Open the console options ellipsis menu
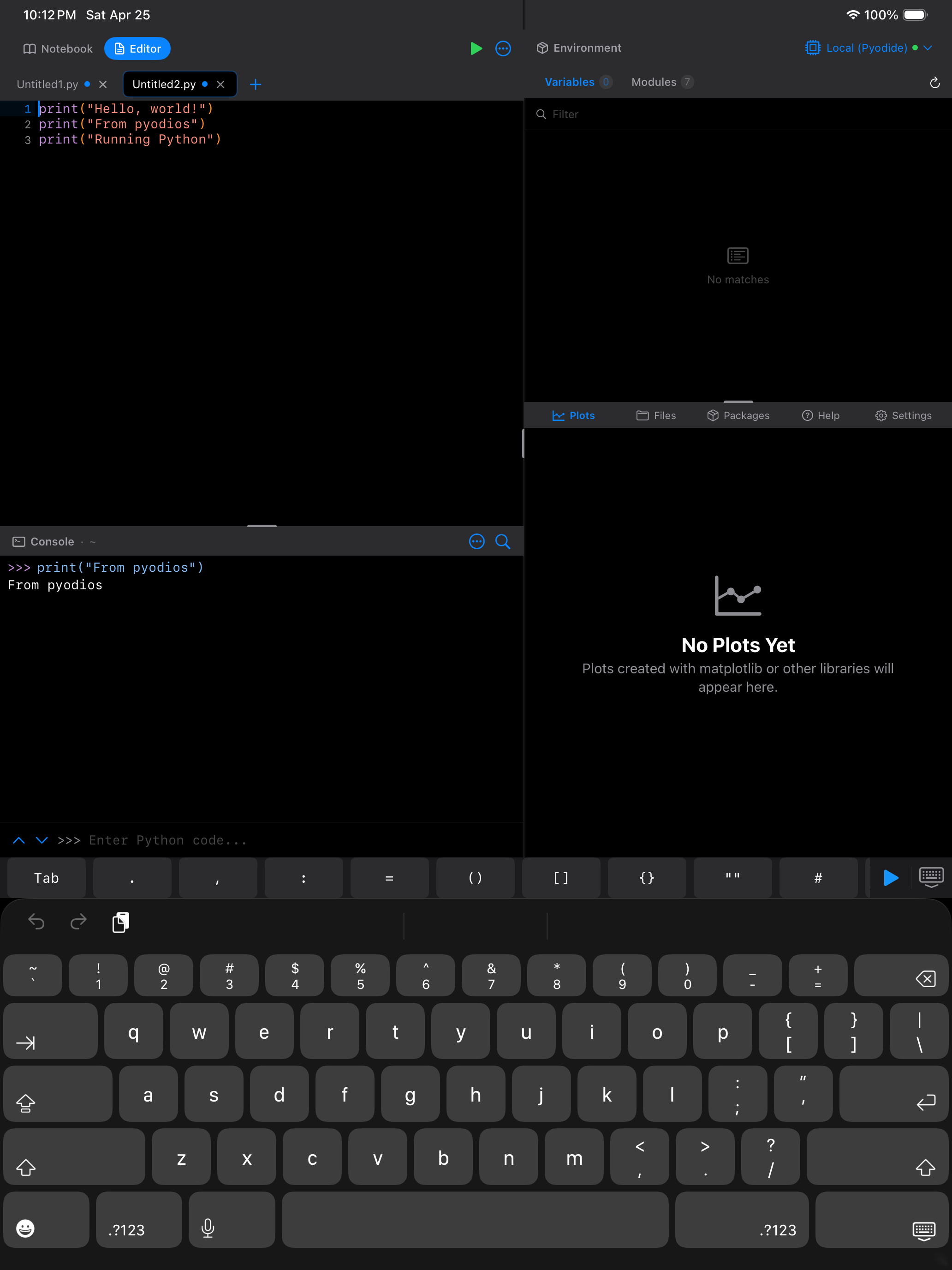Screen dimensions: 952x1270 476,541
